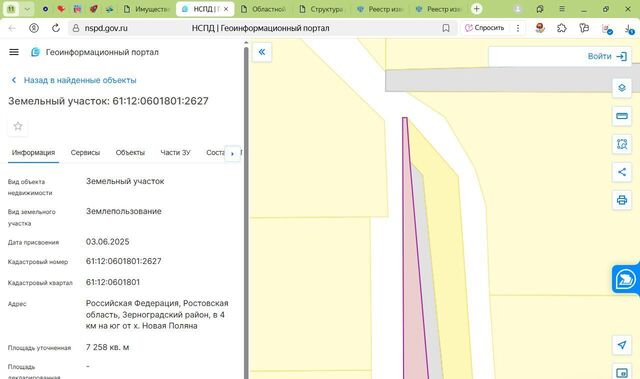Click the share map icon
The image size is (640, 379).
click(622, 172)
